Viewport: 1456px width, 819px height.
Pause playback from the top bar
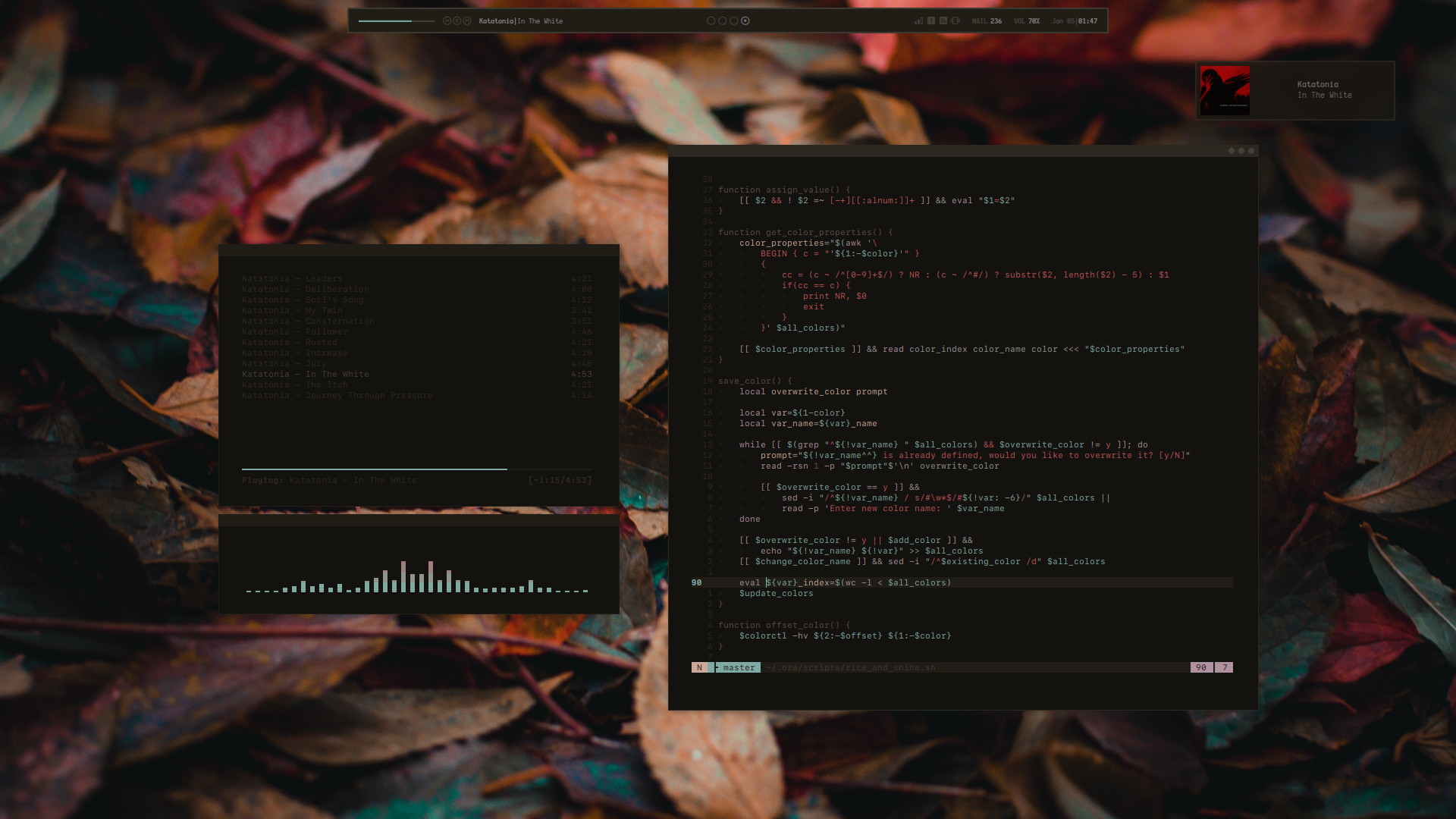click(x=457, y=21)
